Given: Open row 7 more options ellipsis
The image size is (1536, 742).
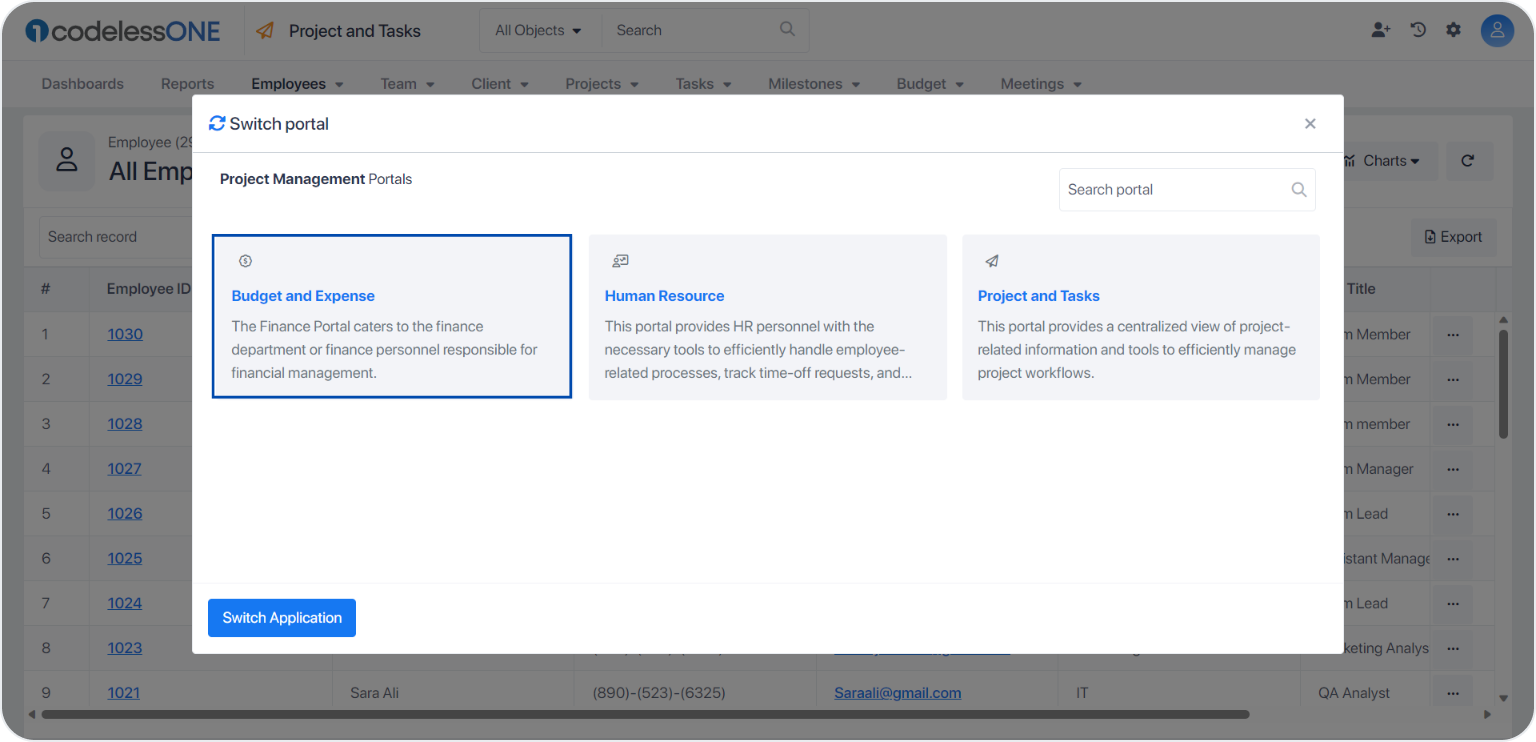Looking at the screenshot, I should (x=1453, y=604).
